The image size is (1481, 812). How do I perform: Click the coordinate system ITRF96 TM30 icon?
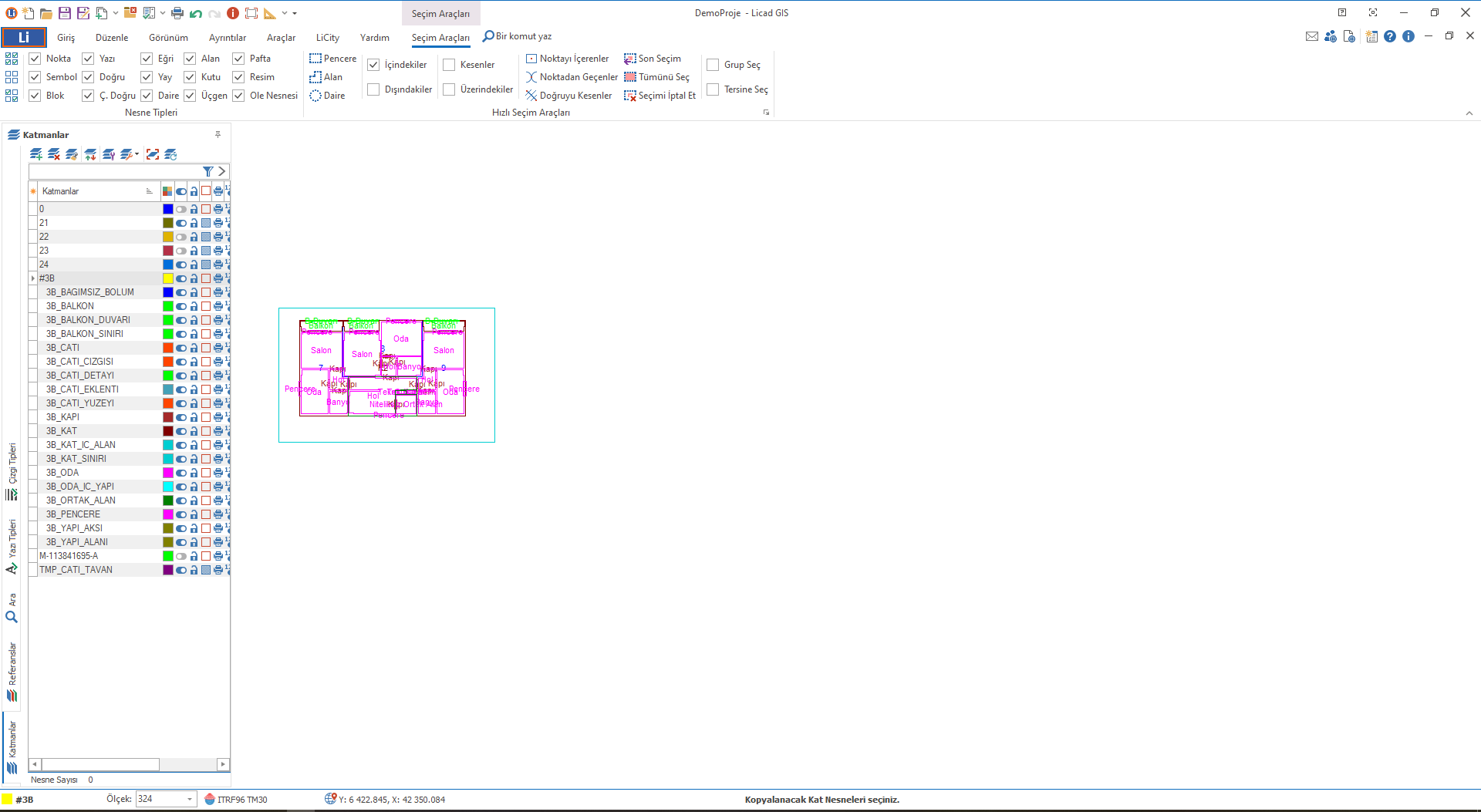[x=210, y=799]
